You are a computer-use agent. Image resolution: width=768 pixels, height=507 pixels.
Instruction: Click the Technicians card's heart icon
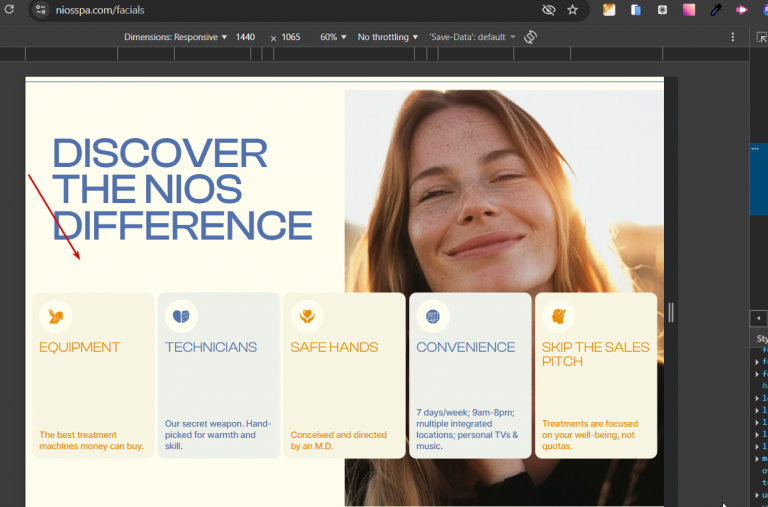[x=181, y=317]
